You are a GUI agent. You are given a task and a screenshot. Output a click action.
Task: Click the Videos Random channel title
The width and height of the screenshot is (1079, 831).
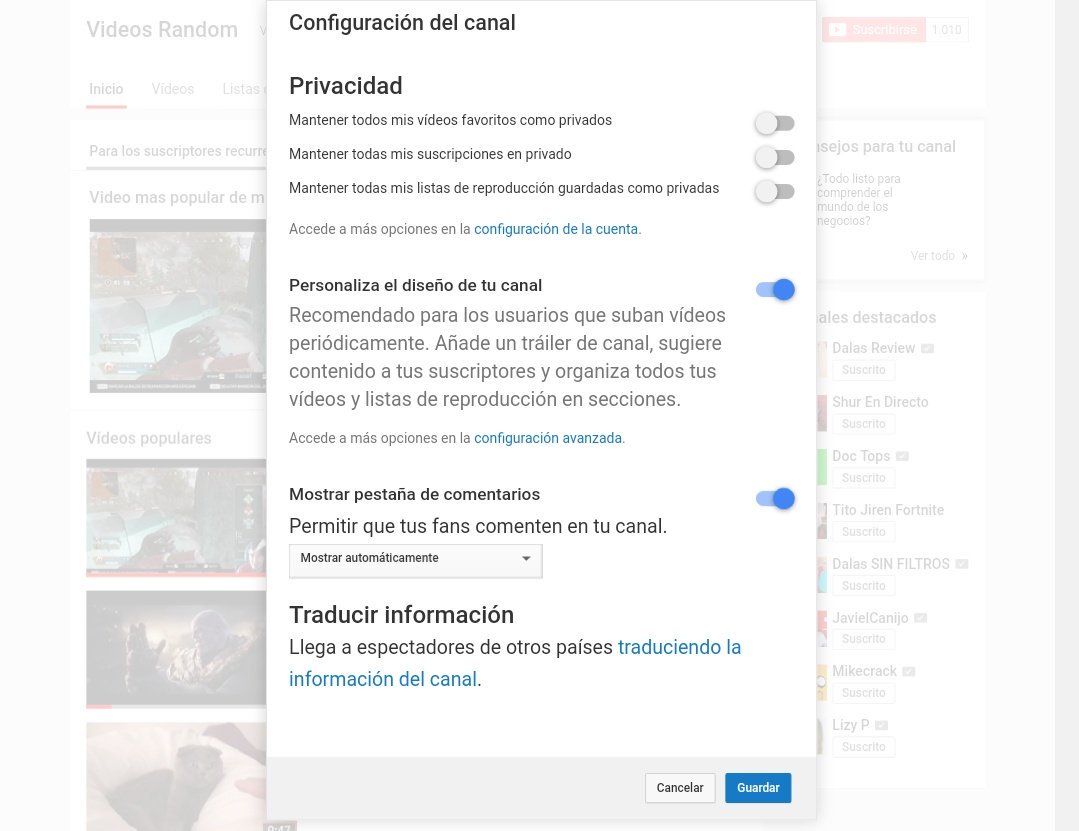pyautogui.click(x=162, y=30)
